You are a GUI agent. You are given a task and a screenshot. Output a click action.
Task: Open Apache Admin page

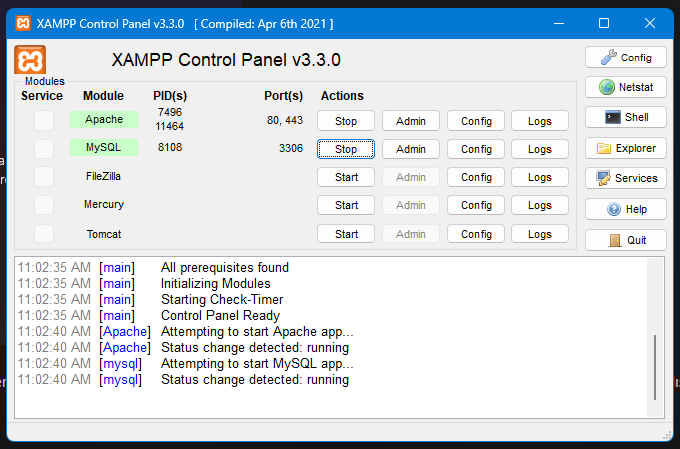pyautogui.click(x=411, y=121)
